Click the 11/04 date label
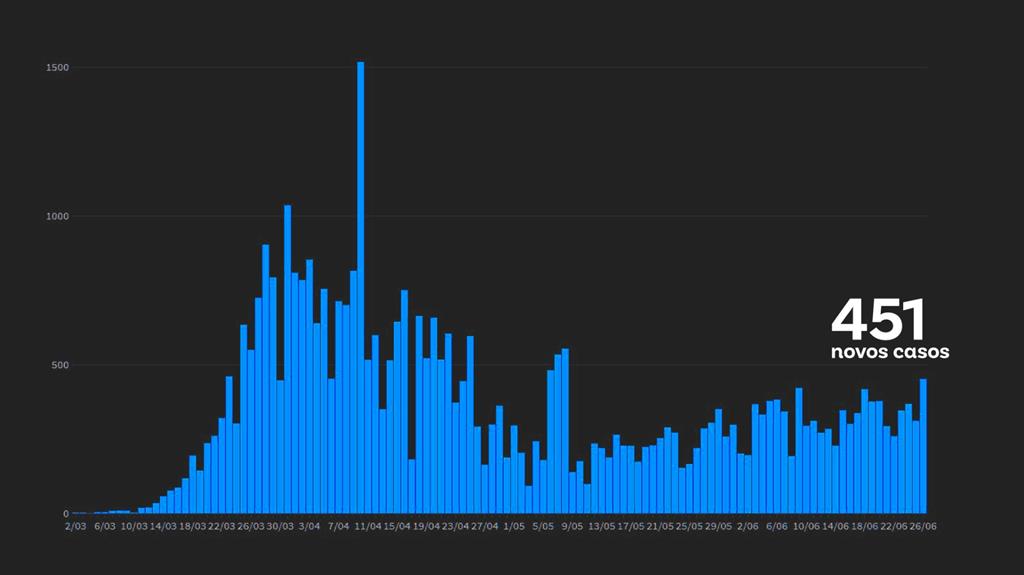1024x575 pixels. coord(368,526)
